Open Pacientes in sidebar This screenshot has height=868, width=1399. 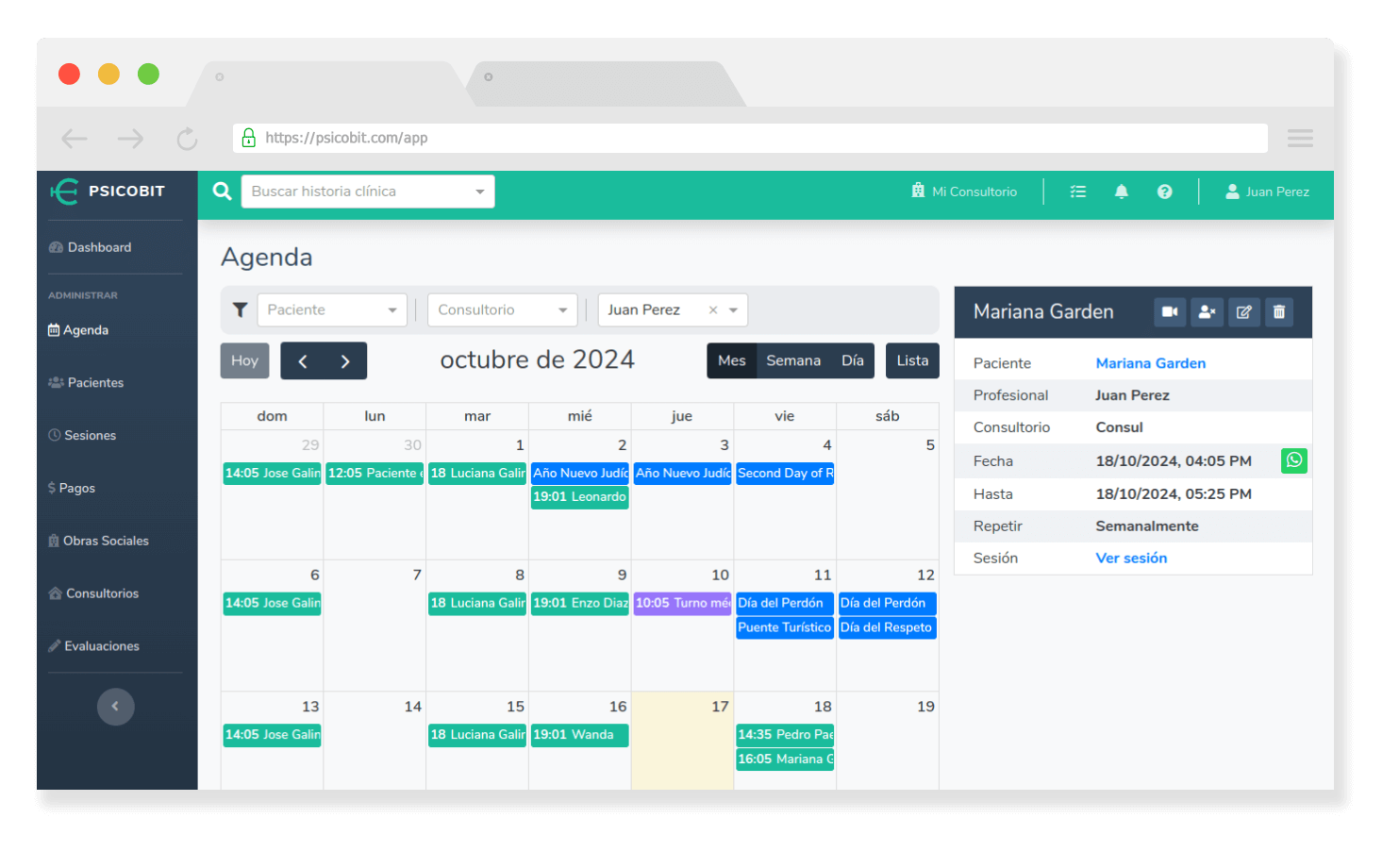point(86,383)
